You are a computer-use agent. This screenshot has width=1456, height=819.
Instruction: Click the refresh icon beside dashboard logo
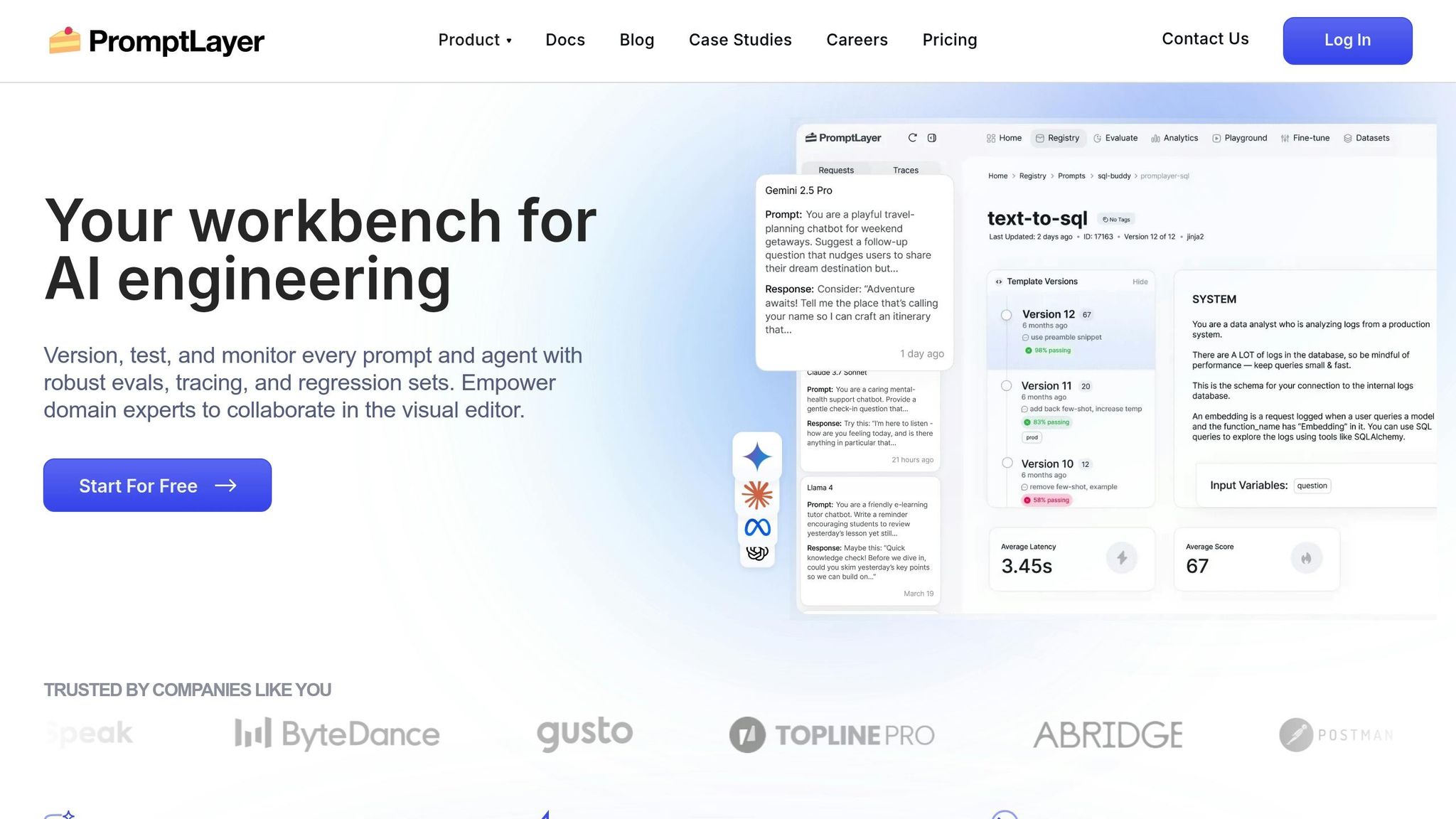point(912,138)
